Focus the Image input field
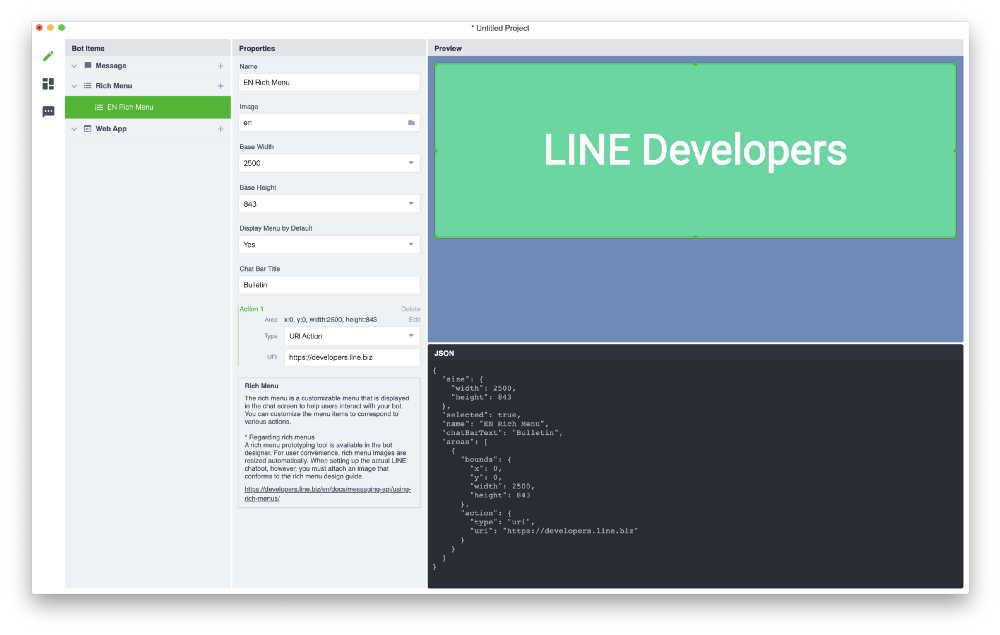The image size is (1000, 635). click(329, 122)
